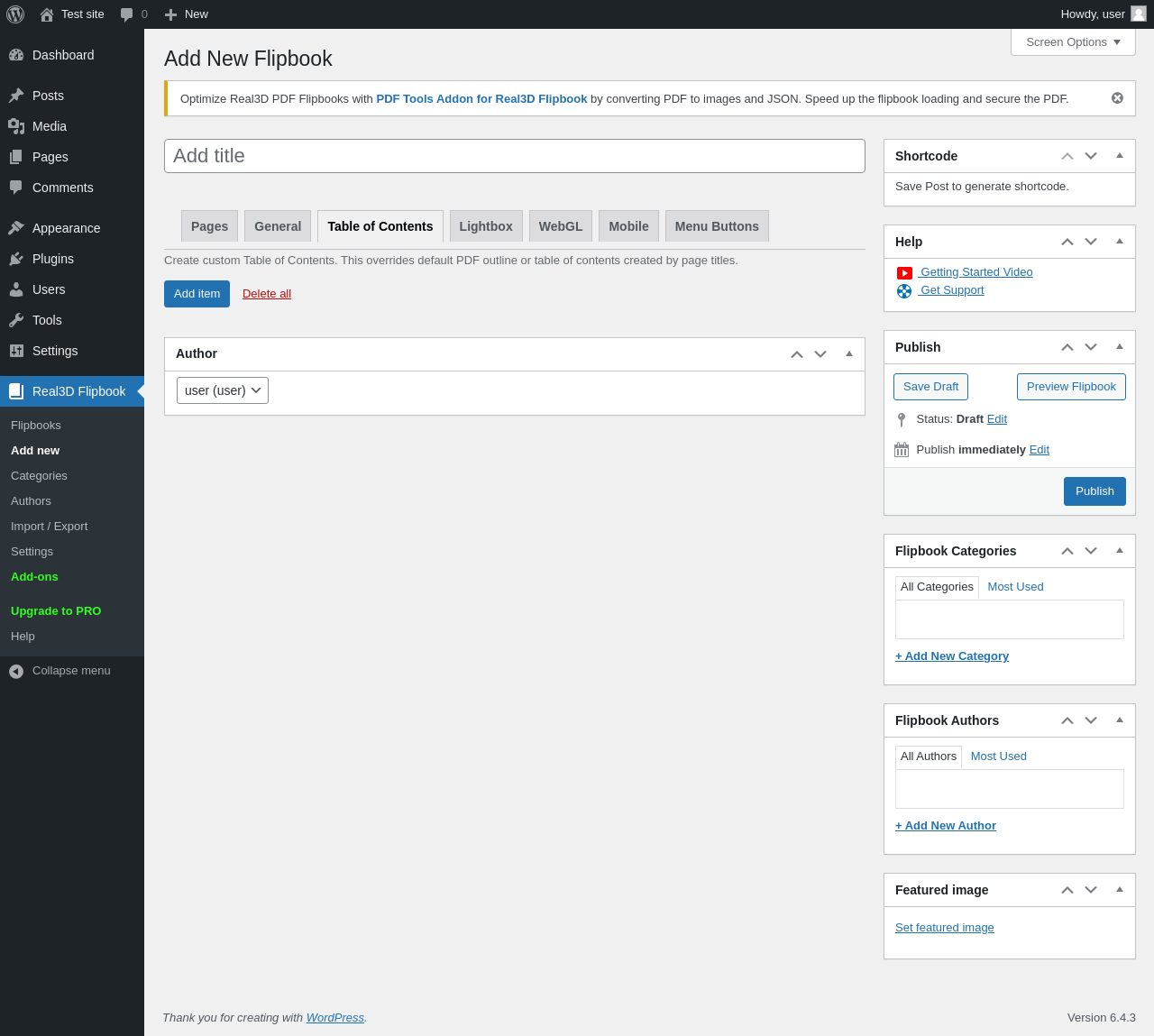Viewport: 1154px width, 1036px height.
Task: Dismiss the PDF Tools Addon notice
Action: (x=1117, y=98)
